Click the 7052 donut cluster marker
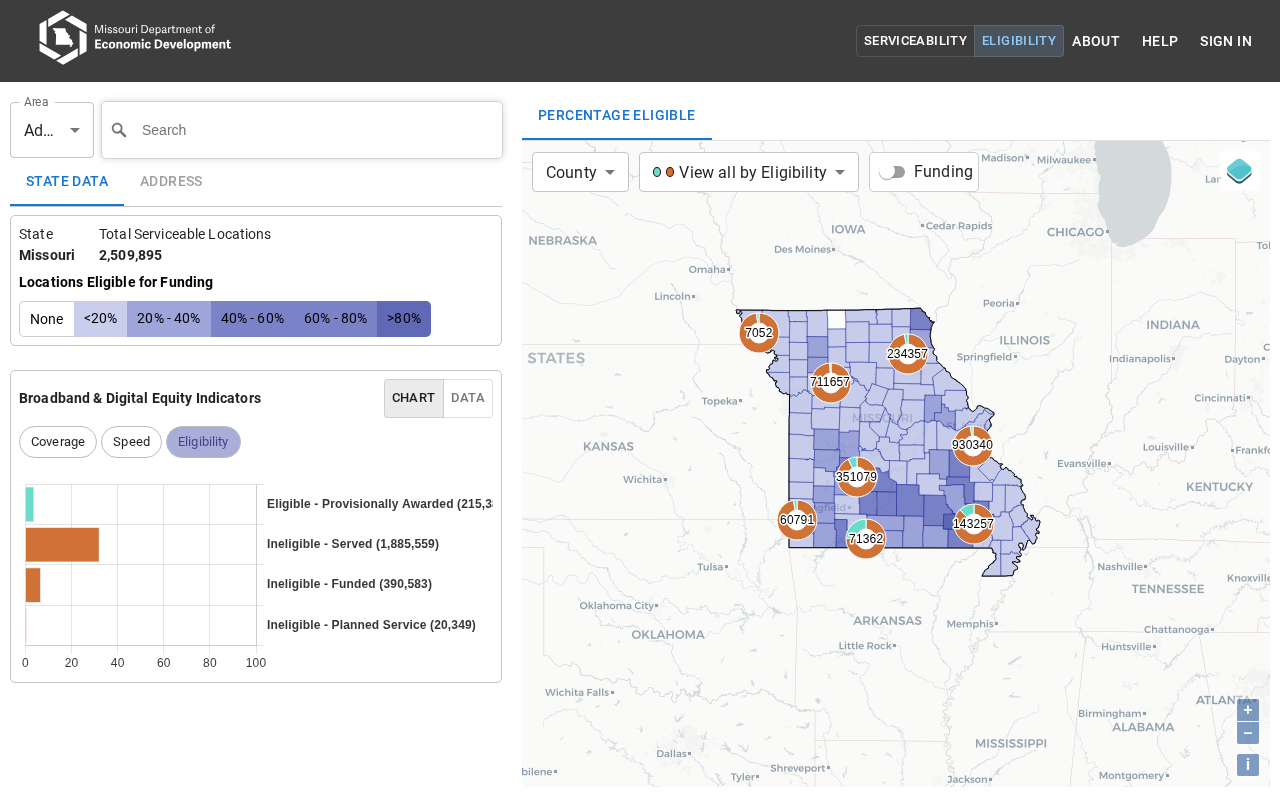Image resolution: width=1280 pixels, height=800 pixels. [x=759, y=333]
